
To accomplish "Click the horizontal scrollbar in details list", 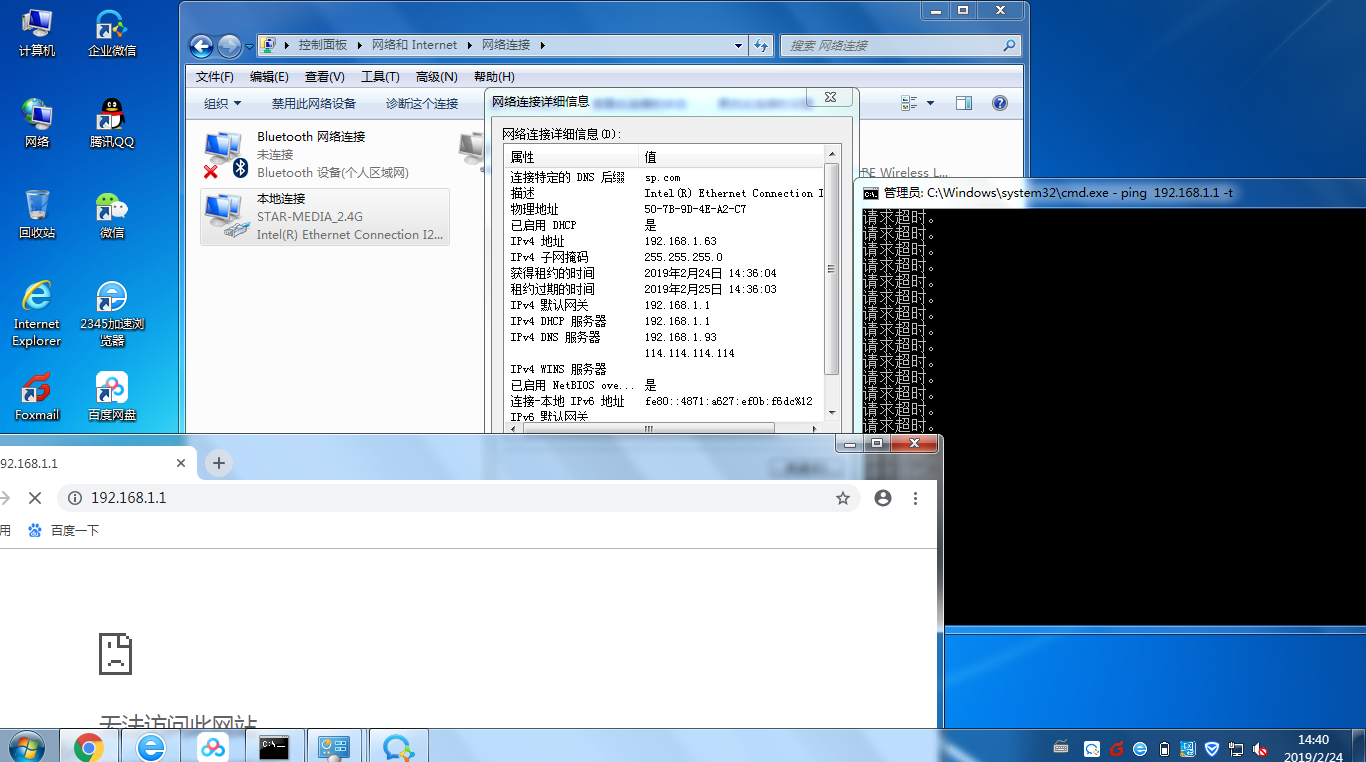I will pos(647,428).
